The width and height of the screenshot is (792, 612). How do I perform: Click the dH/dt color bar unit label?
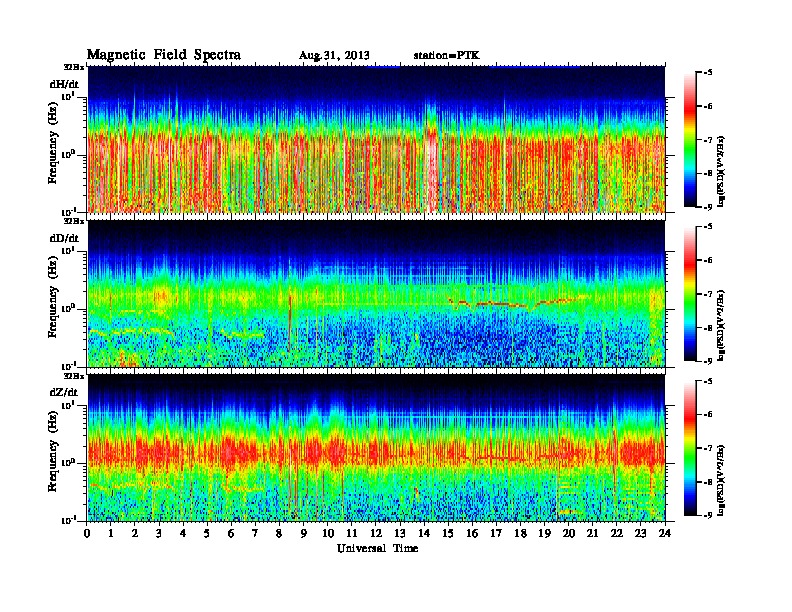pos(721,171)
